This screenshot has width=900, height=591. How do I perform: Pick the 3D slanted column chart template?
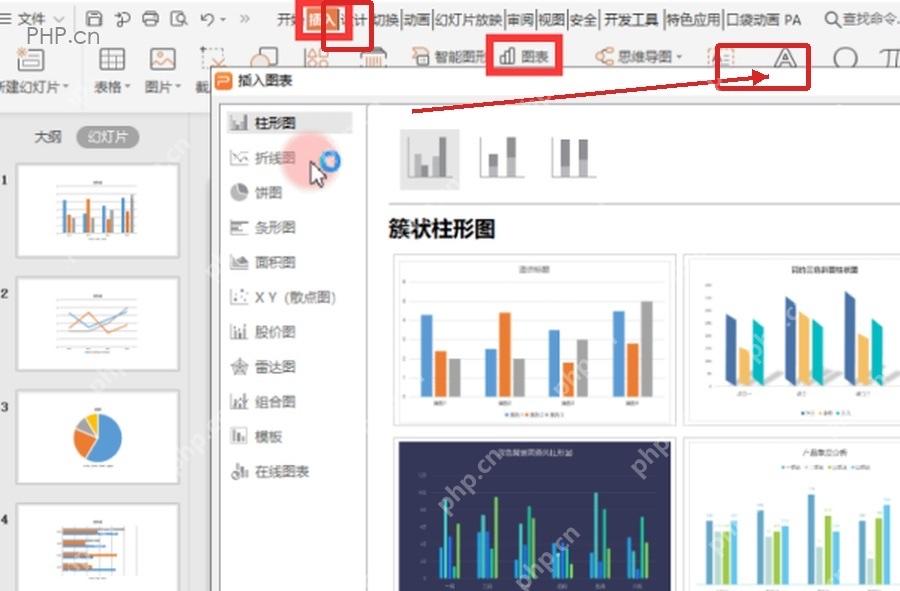792,340
